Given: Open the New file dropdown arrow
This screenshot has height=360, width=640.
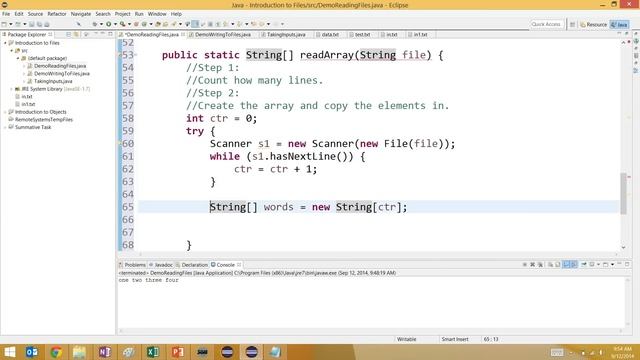Looking at the screenshot, I should tap(11, 24).
